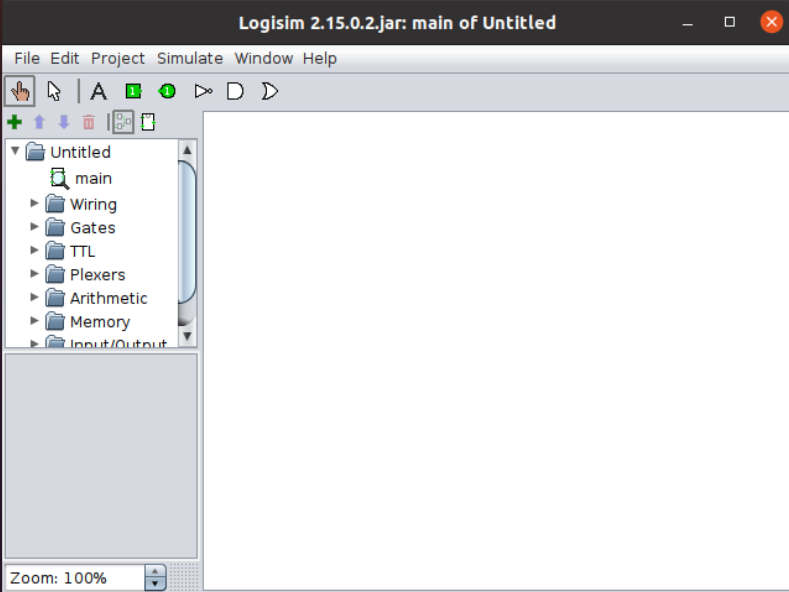Select the Arithmetic label text
789x592 pixels.
[x=109, y=299]
